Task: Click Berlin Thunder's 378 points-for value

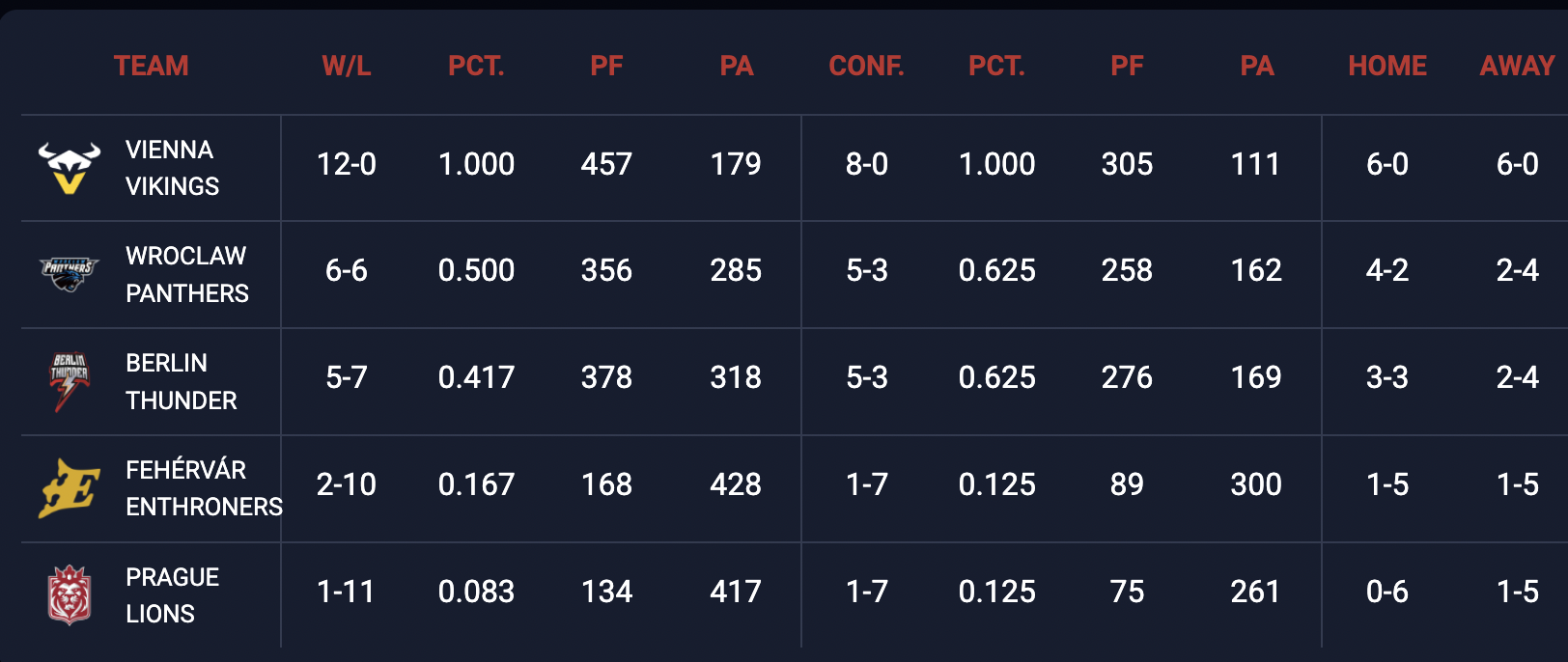Action: click(x=606, y=377)
